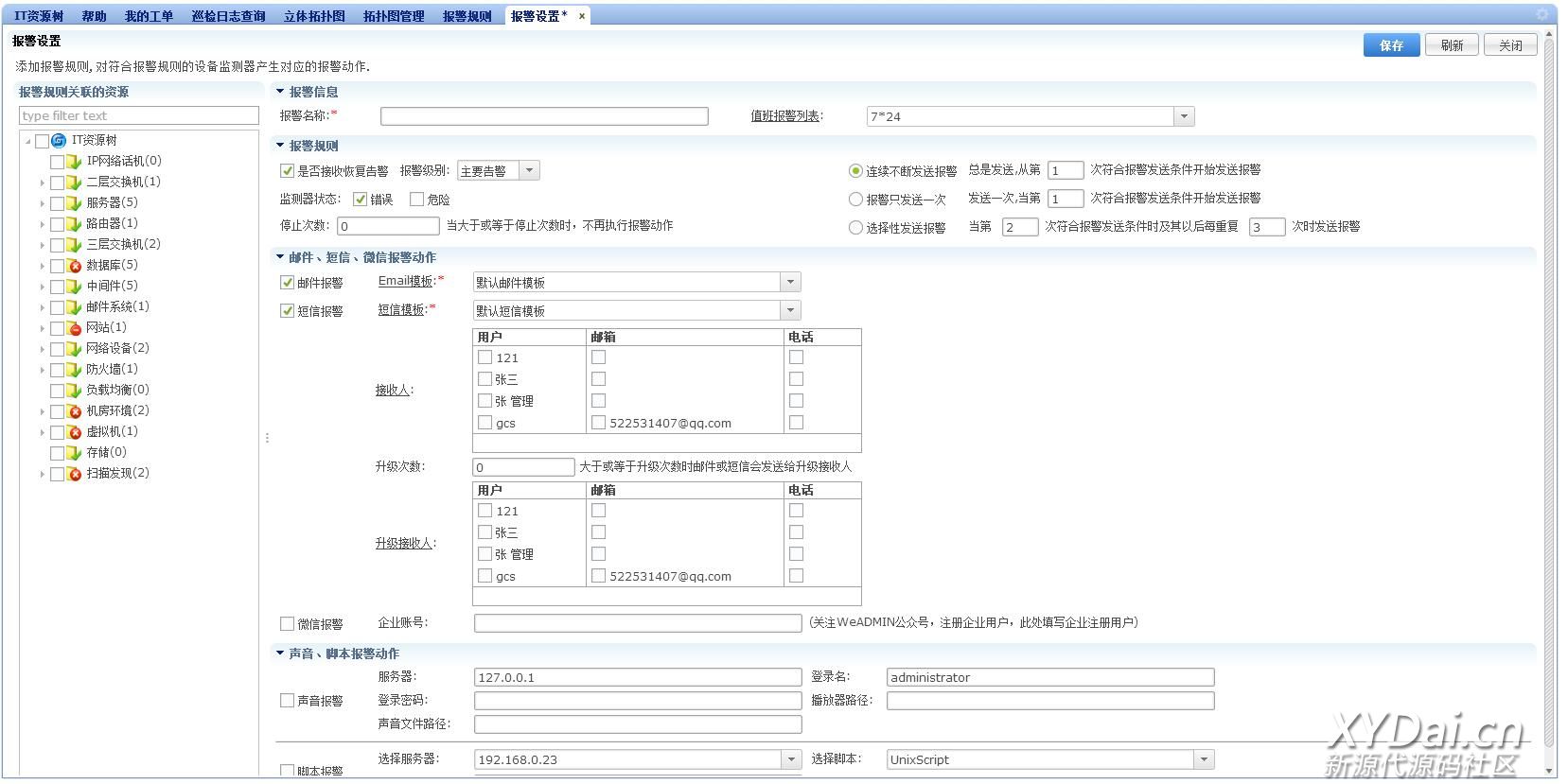
Task: Toggle the 短信报警 checkbox
Action: pos(287,311)
